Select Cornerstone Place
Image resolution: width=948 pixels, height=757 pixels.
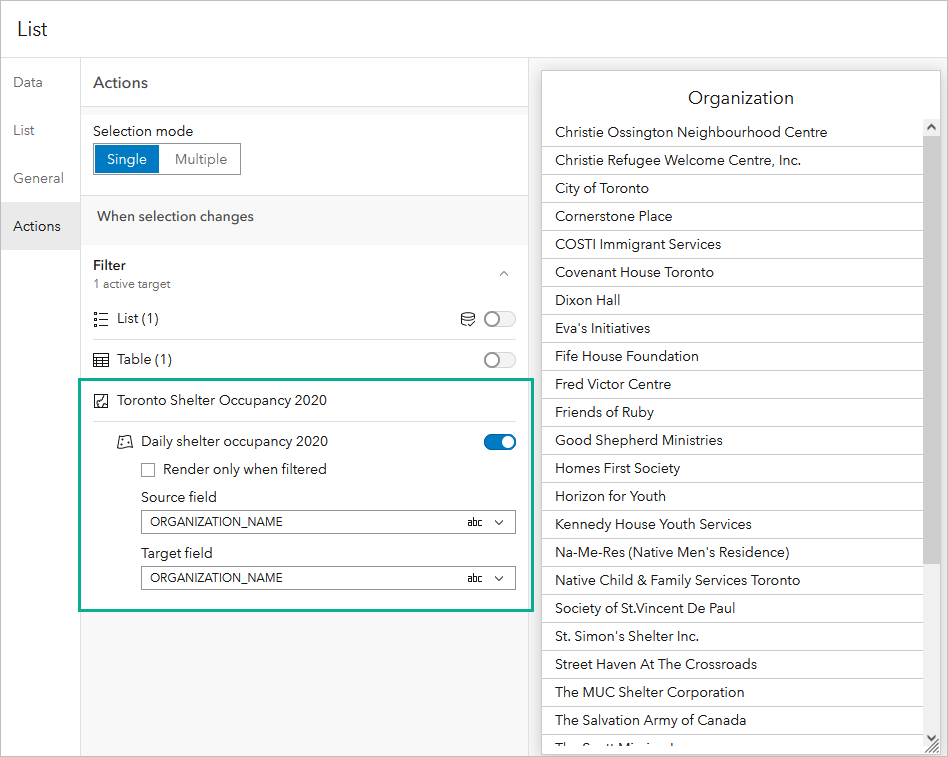point(732,216)
